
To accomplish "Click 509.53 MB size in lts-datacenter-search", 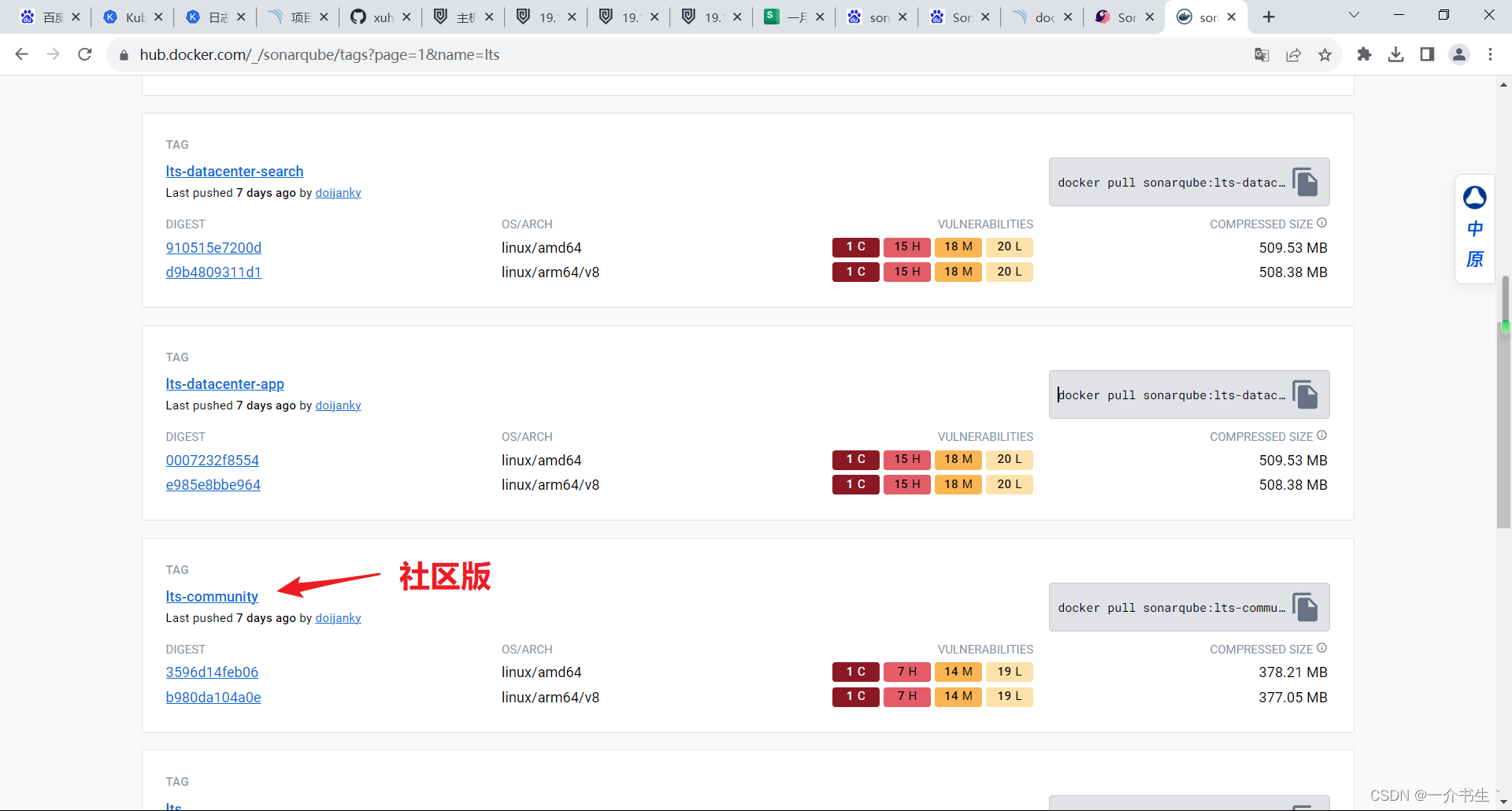I will pyautogui.click(x=1293, y=247).
